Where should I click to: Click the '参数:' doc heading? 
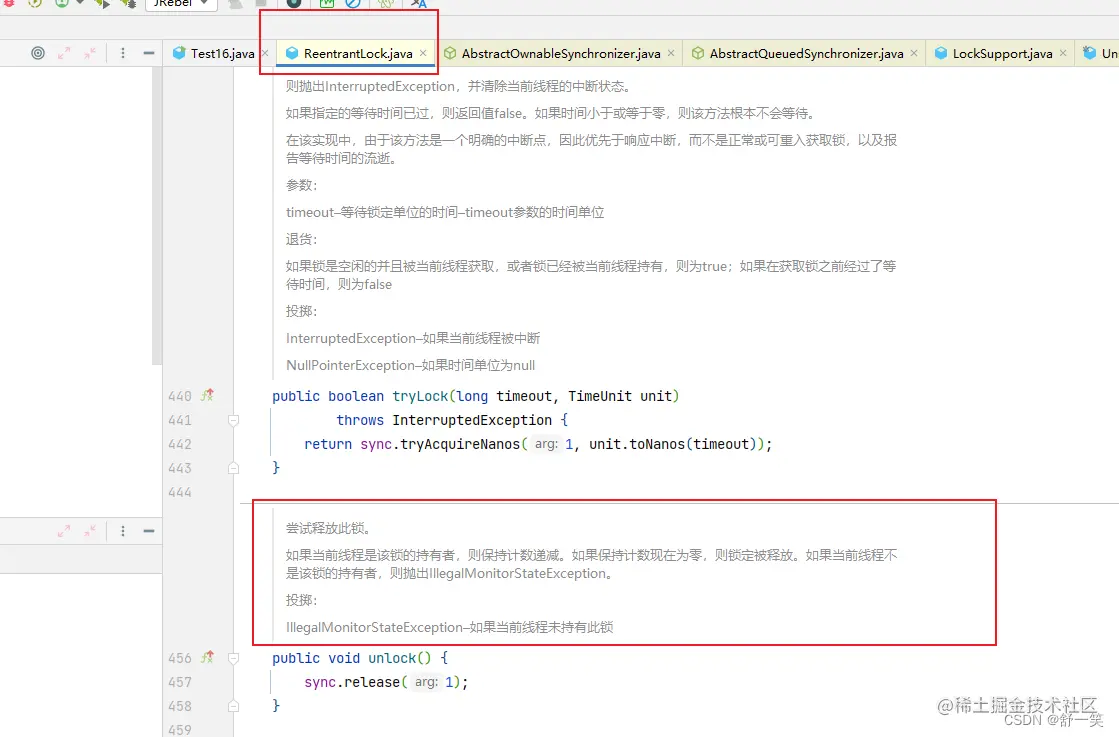(301, 185)
